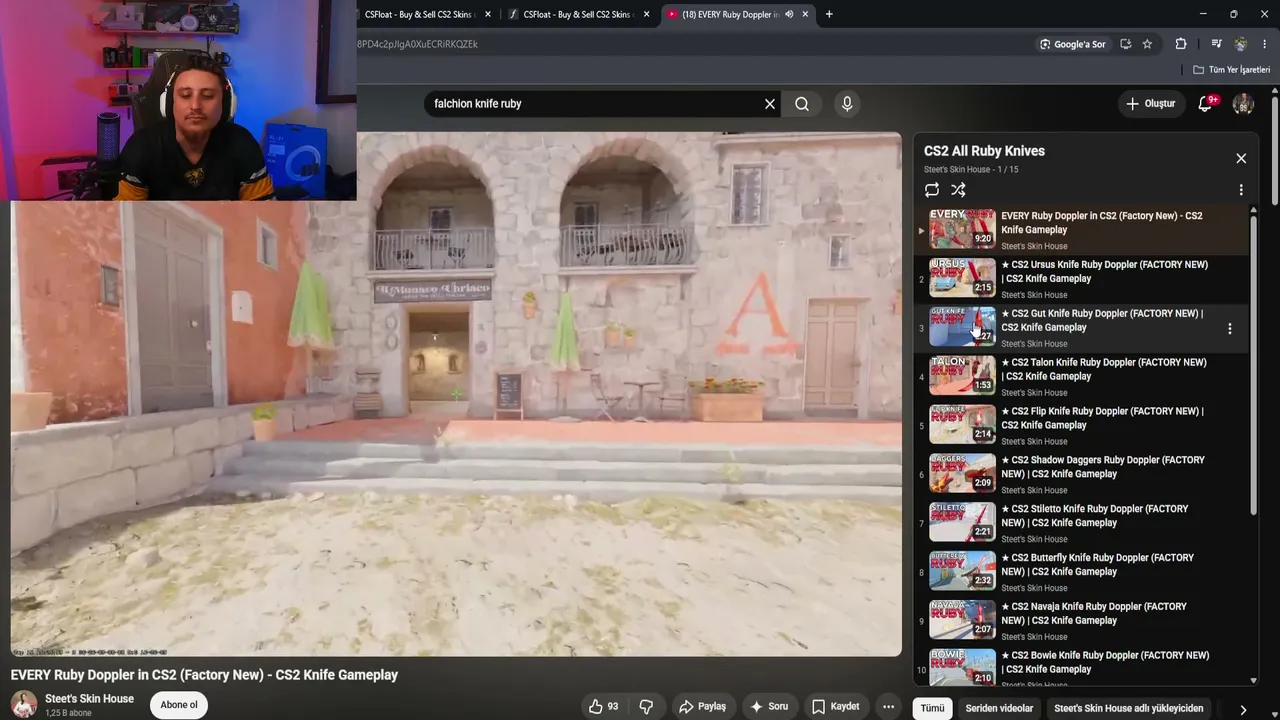Screen dimensions: 1280x720
Task: Open the Chrome media controls icon
Action: click(x=1216, y=44)
